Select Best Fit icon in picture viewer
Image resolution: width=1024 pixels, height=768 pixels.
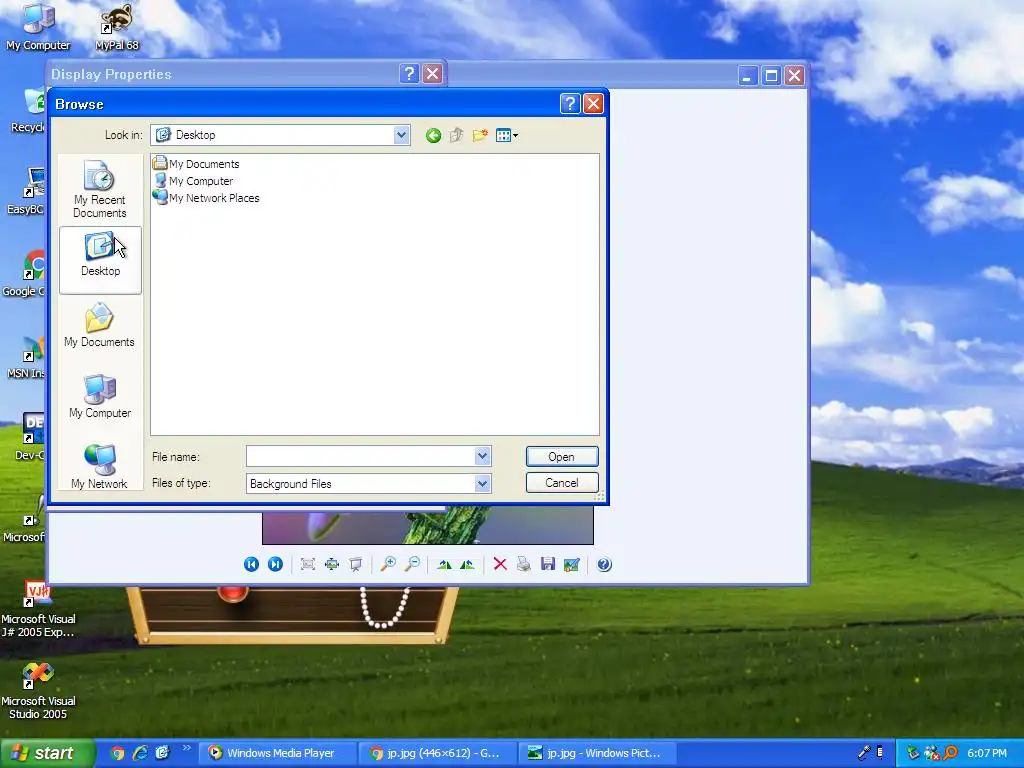coord(308,564)
